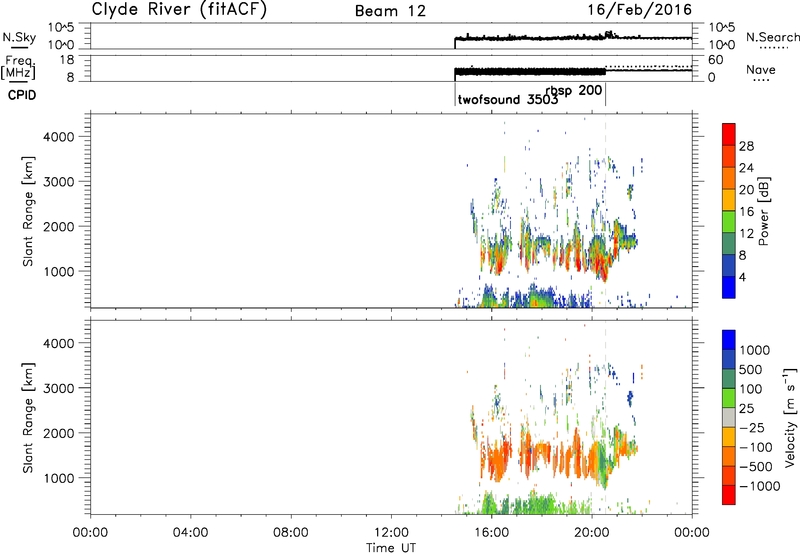
Task: Click the 'N.Search' legend label
Action: point(772,37)
